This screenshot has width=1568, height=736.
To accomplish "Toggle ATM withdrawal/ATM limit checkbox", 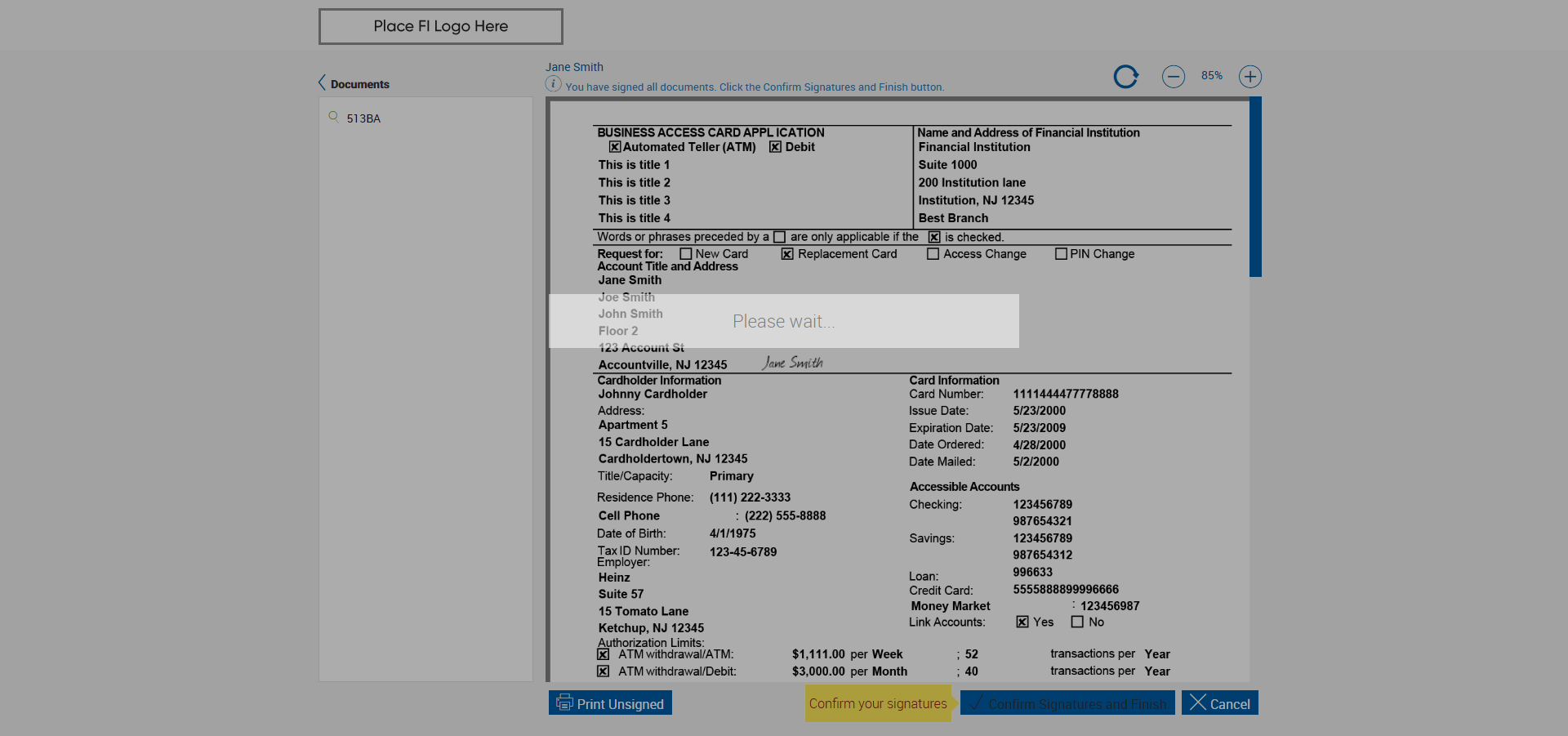I will click(x=603, y=654).
